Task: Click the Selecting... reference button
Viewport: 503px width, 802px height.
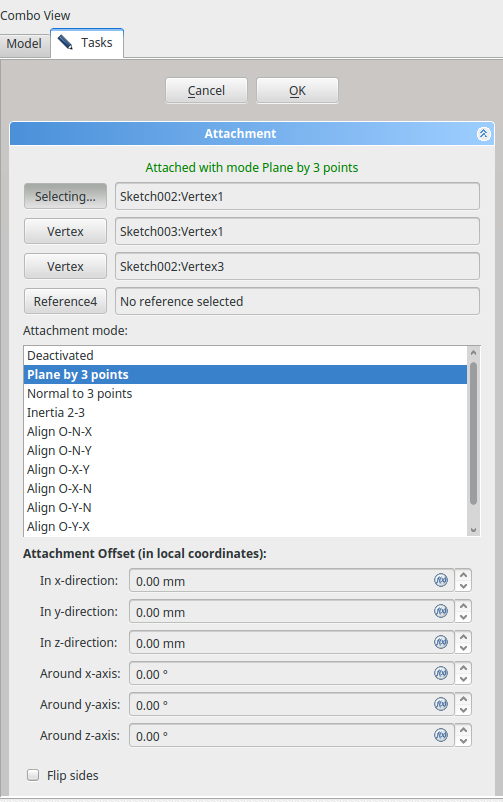Action: click(x=65, y=196)
